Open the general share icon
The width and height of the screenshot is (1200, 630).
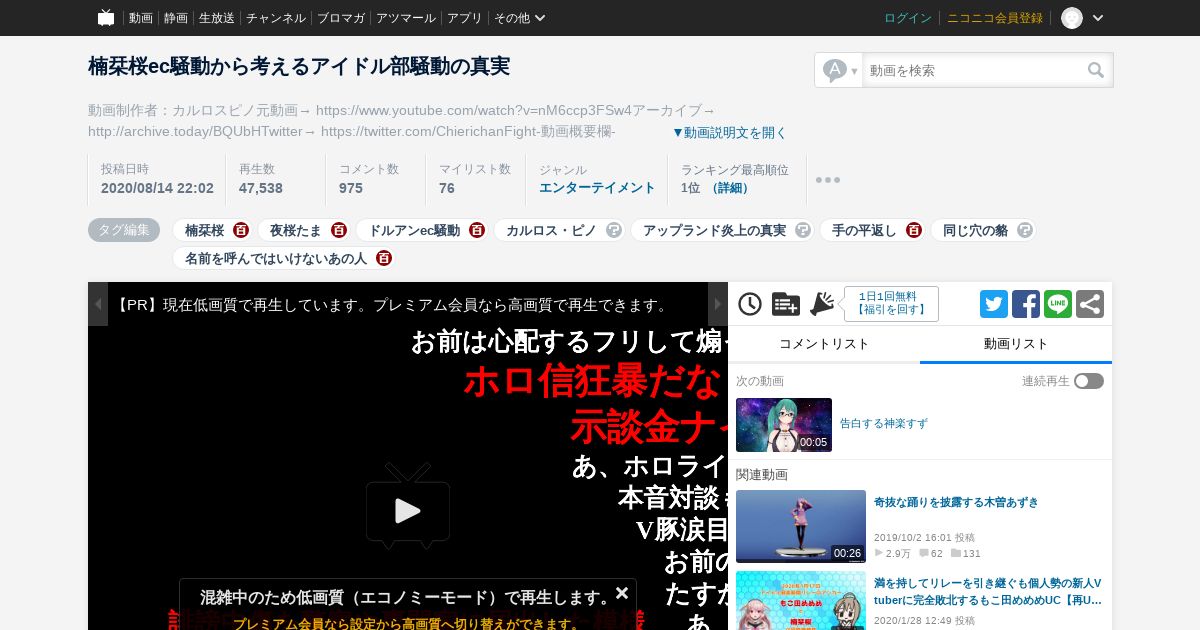pyautogui.click(x=1090, y=304)
